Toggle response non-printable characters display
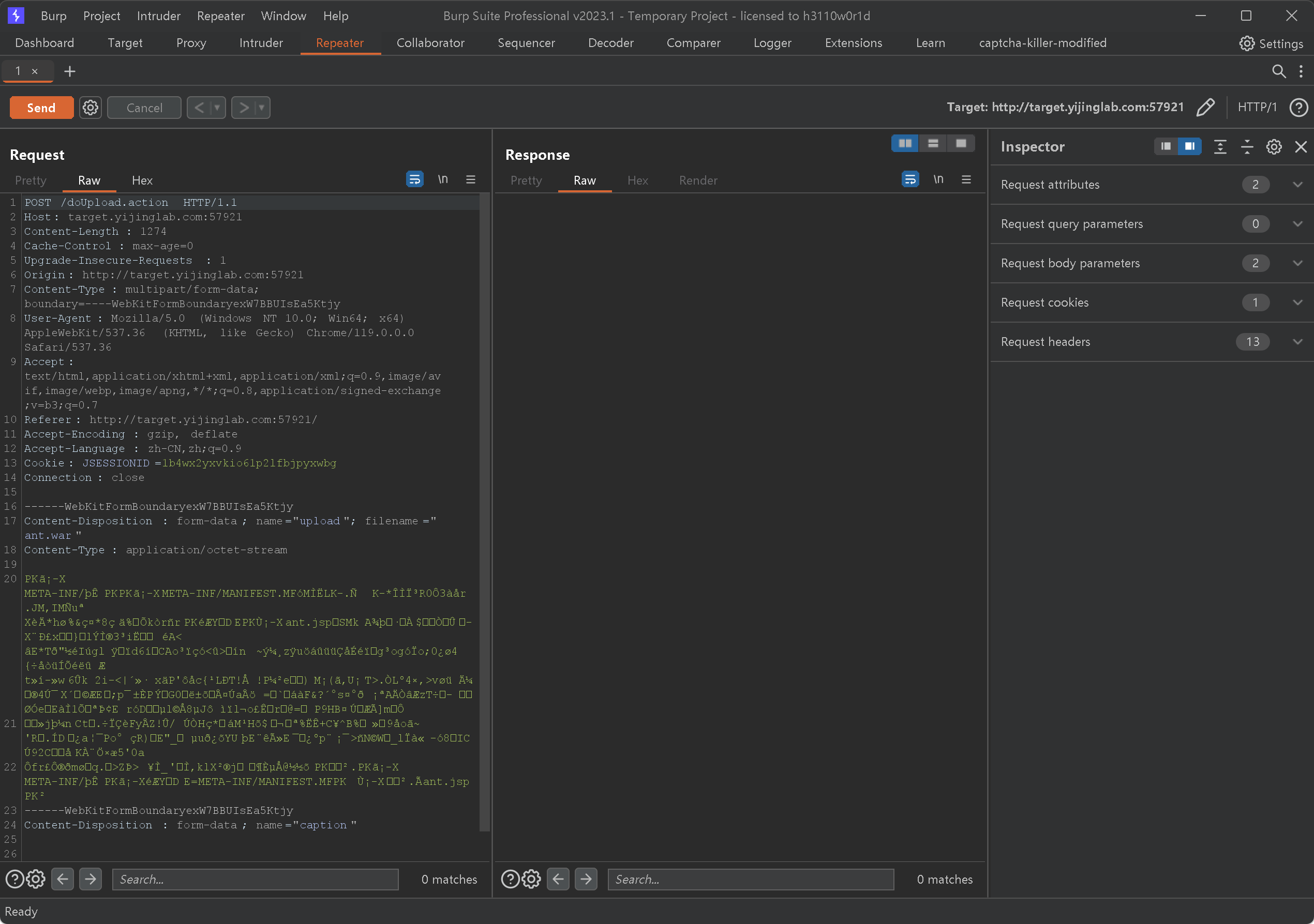Screen dimensions: 1314x924 pyautogui.click(x=938, y=179)
